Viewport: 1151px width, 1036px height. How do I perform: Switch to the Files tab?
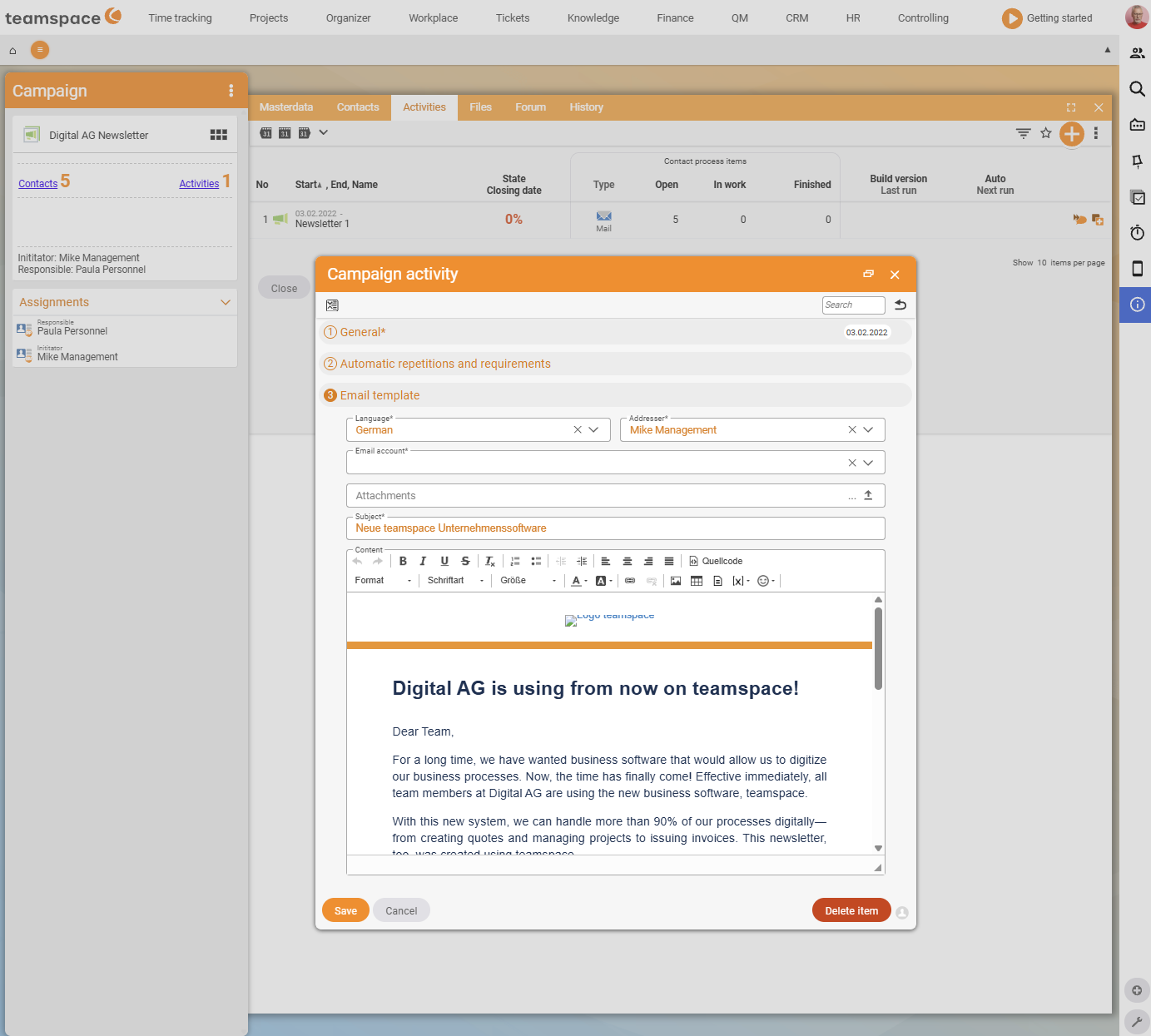point(480,107)
